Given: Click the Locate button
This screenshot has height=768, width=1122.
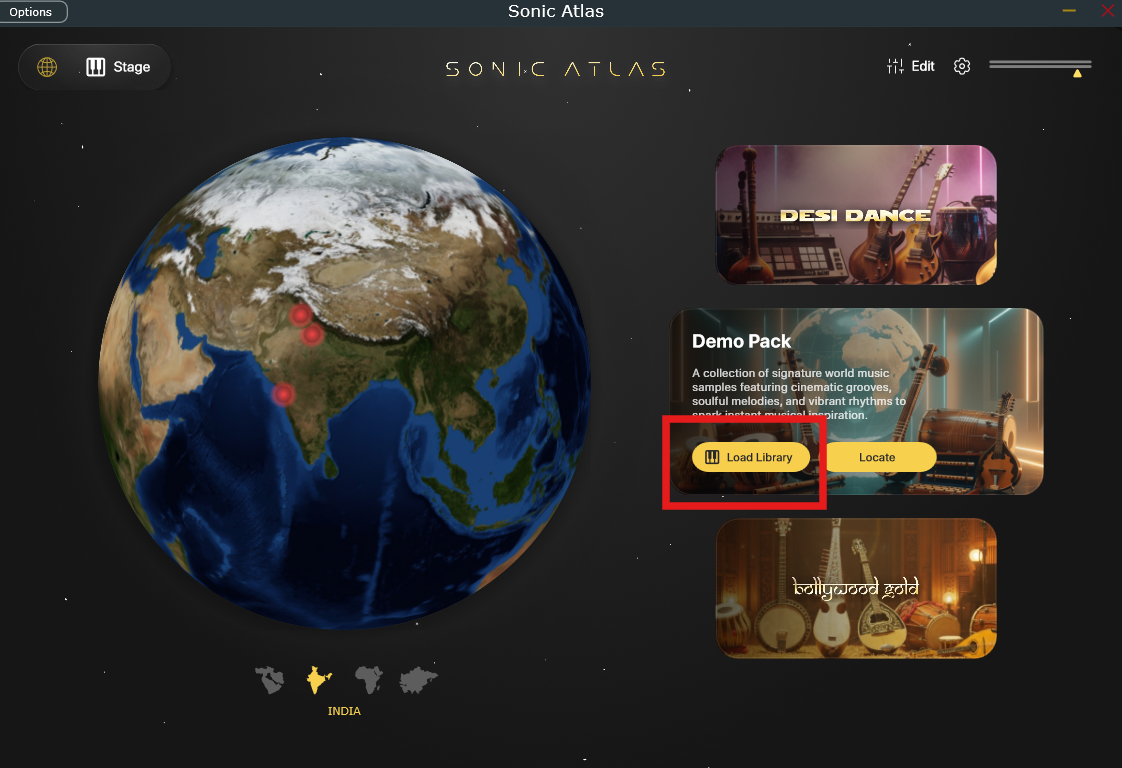Looking at the screenshot, I should (877, 457).
